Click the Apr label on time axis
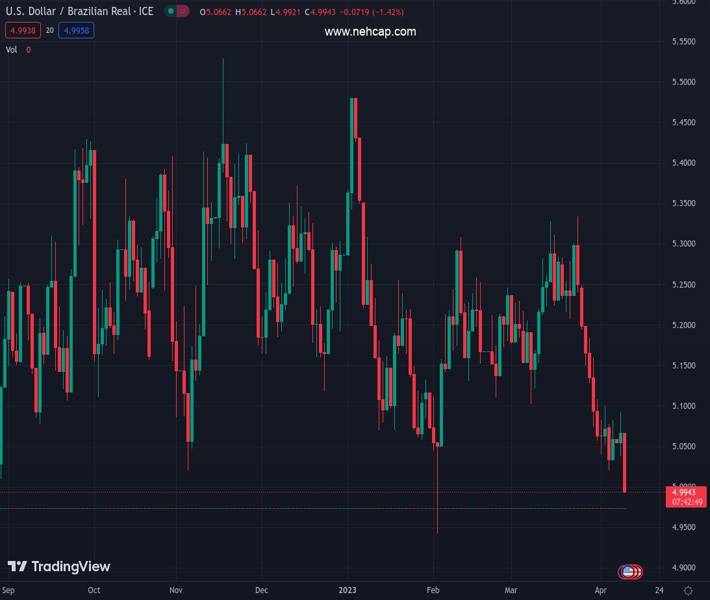 click(599, 591)
